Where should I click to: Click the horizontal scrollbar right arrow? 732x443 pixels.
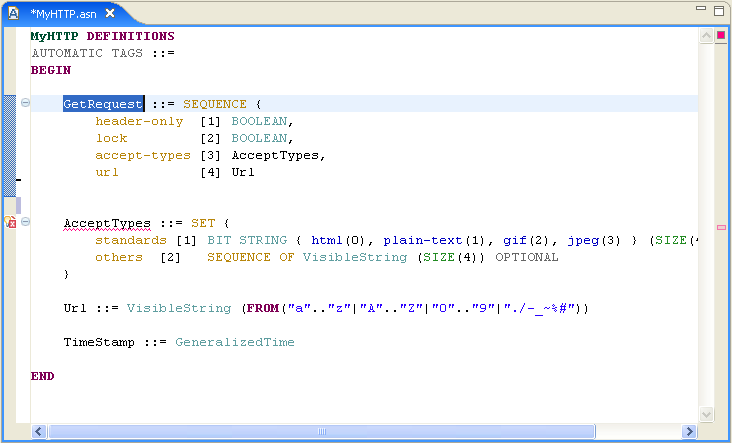[x=689, y=432]
